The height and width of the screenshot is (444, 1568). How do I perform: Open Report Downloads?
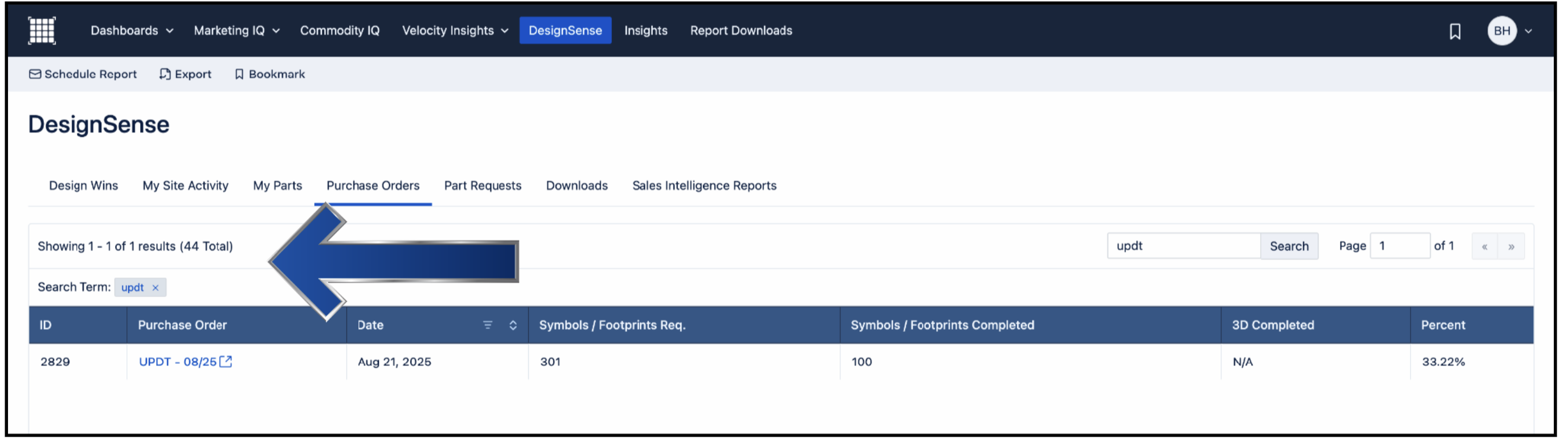coord(741,30)
